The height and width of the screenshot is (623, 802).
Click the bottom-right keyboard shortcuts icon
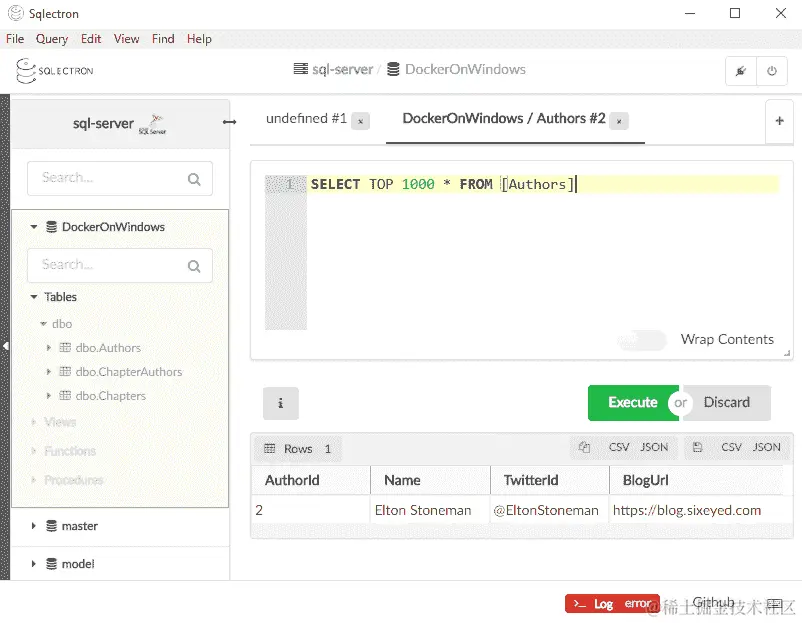775,604
